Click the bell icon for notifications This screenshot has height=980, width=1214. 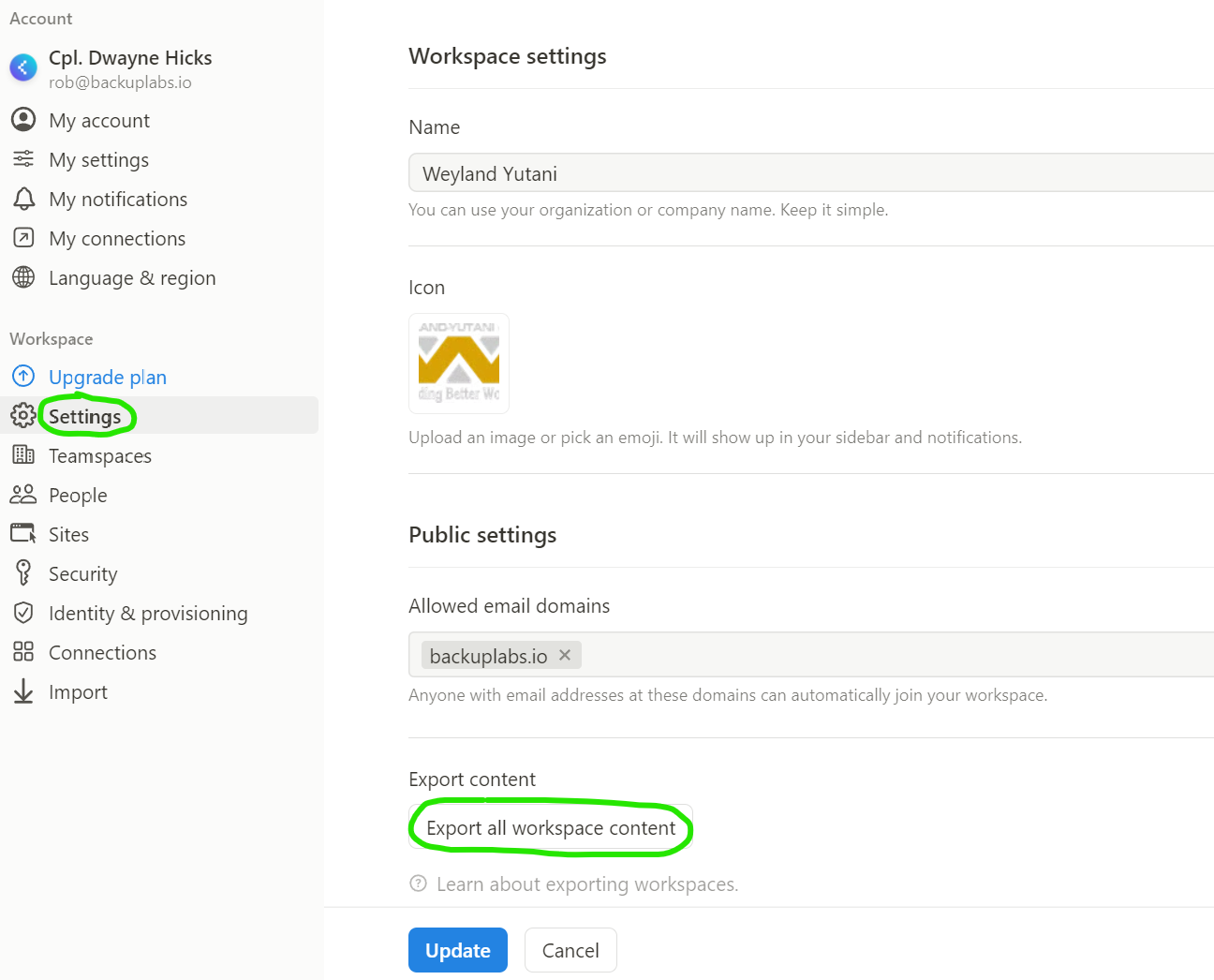pos(23,199)
